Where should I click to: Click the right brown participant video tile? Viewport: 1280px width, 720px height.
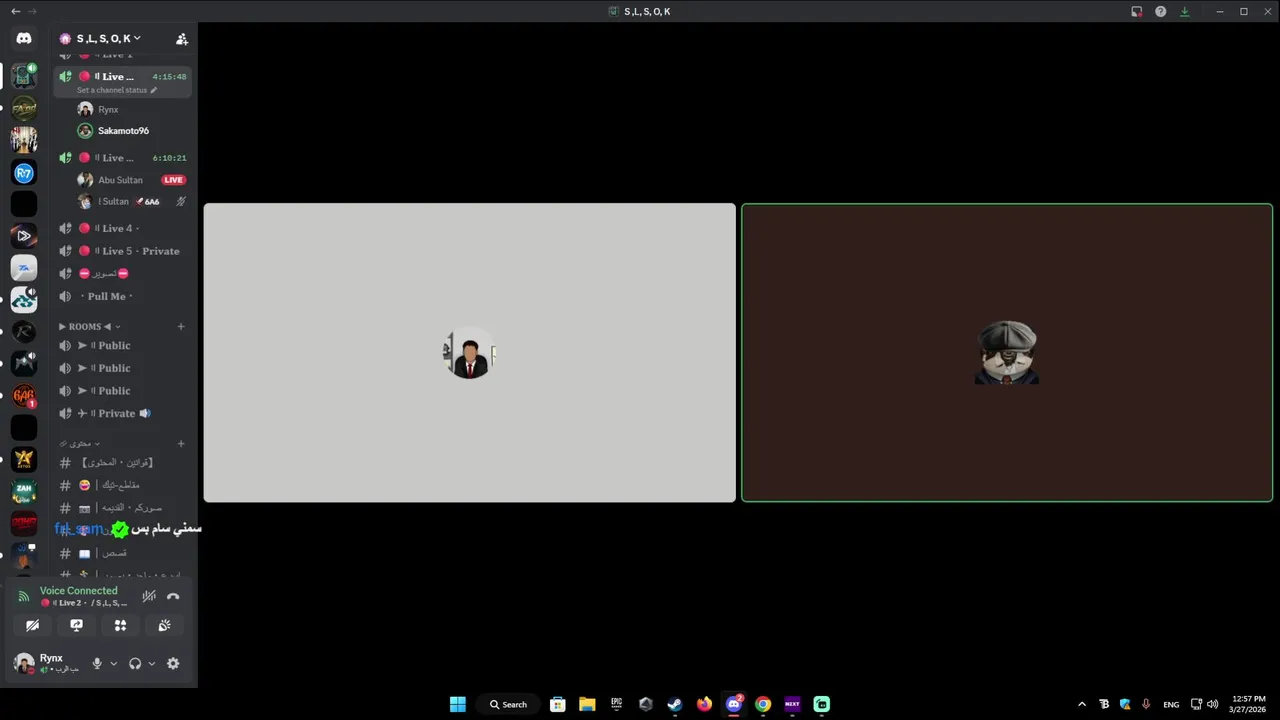point(1007,352)
